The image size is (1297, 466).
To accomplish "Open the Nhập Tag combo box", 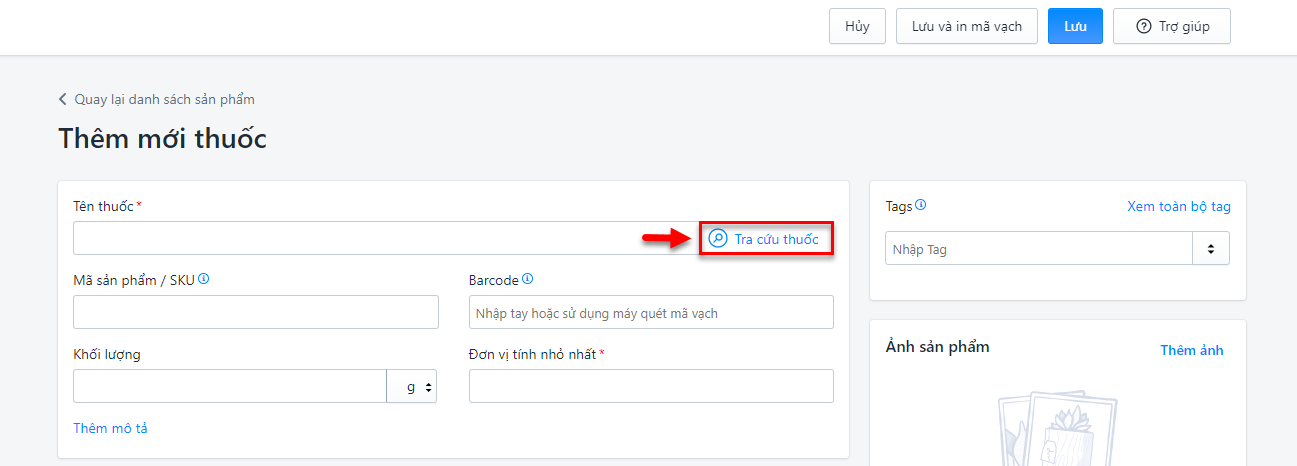I will pyautogui.click(x=1038, y=249).
